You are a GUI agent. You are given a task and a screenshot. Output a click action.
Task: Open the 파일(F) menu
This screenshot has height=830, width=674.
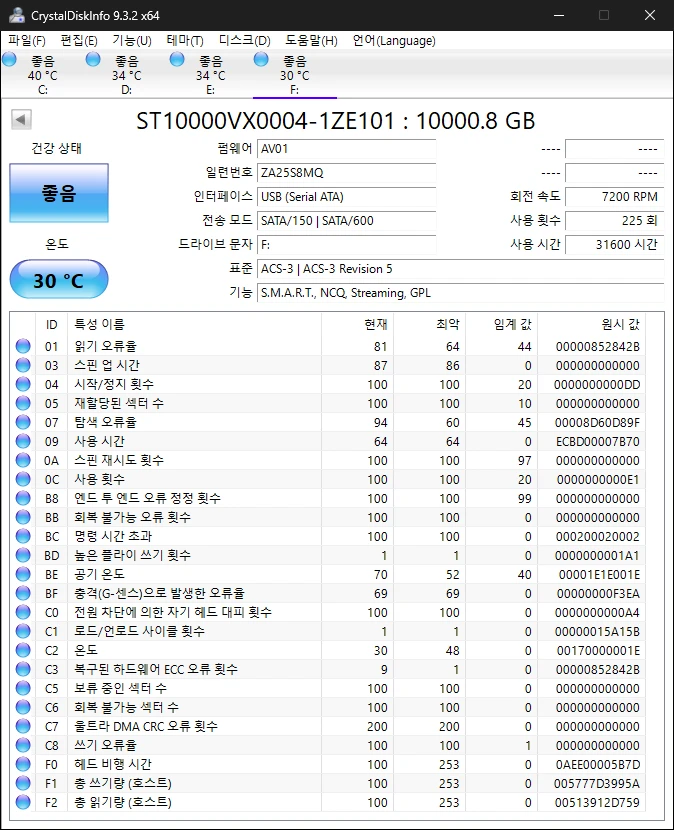26,41
